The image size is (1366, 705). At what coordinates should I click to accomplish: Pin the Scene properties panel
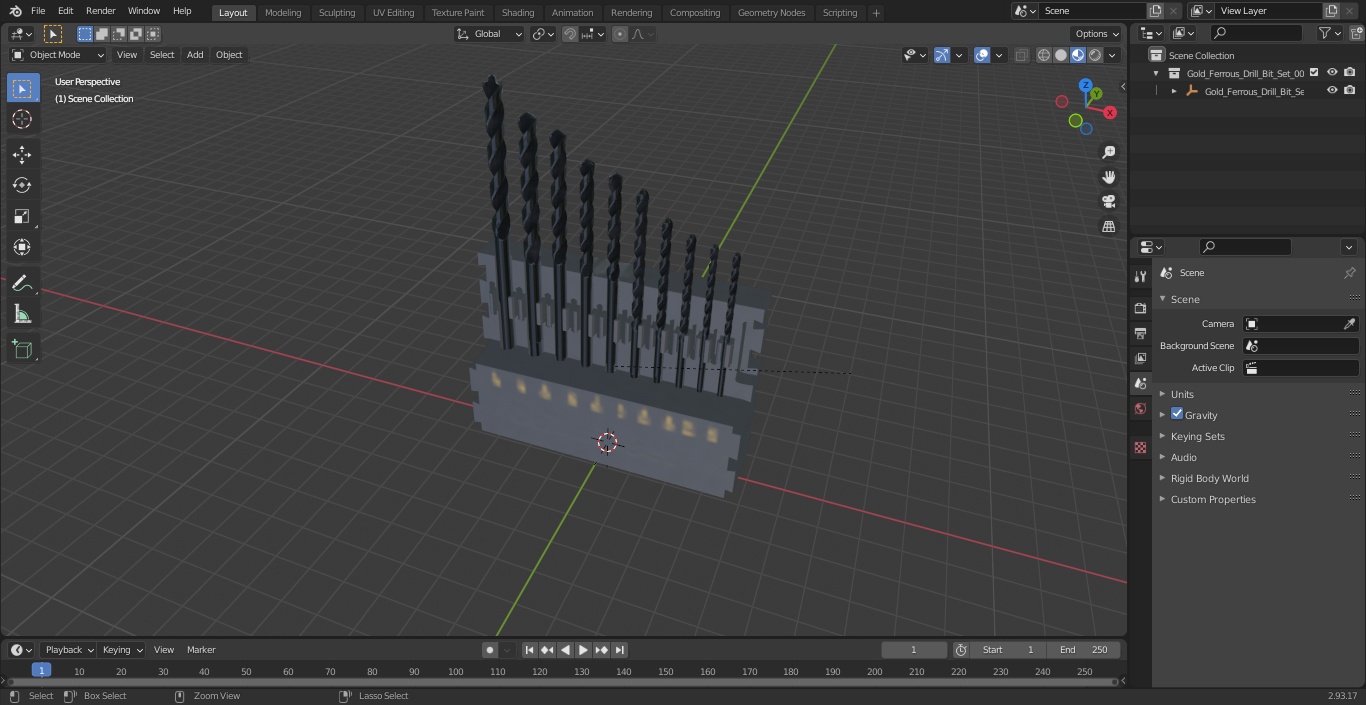pyautogui.click(x=1349, y=273)
